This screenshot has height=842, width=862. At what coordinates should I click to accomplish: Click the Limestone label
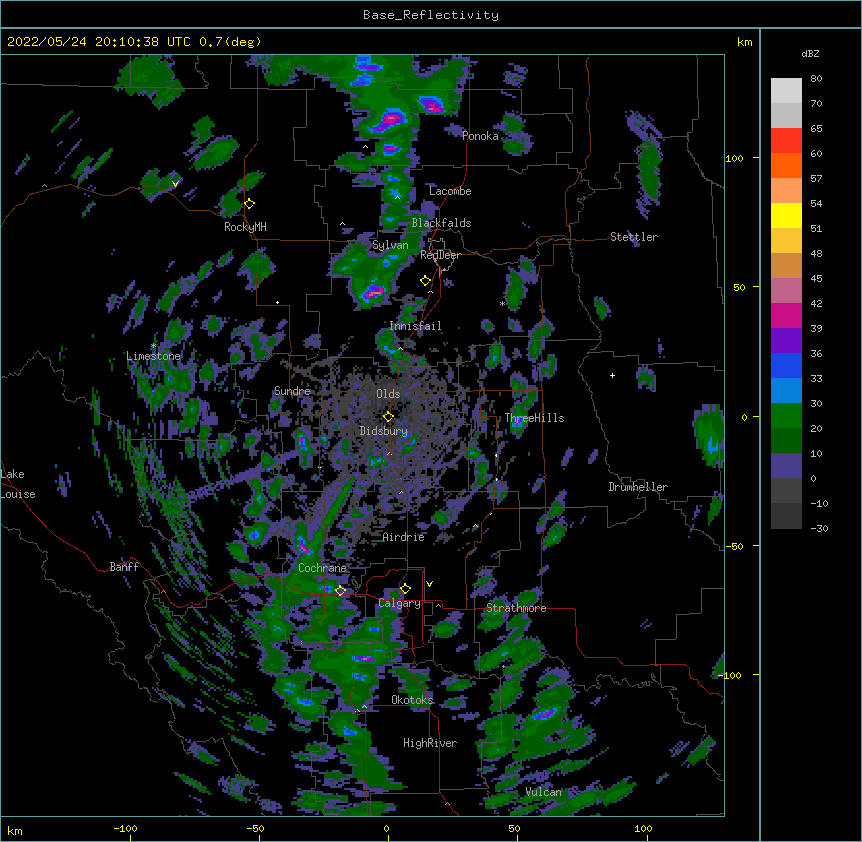coord(153,356)
